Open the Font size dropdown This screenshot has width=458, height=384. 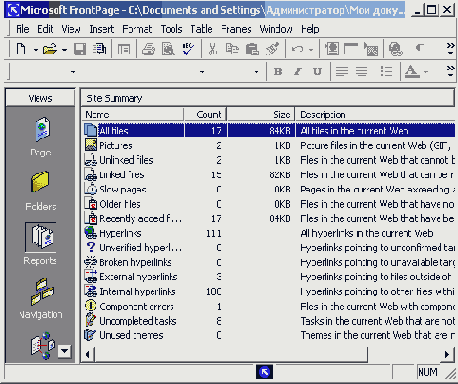coord(256,72)
